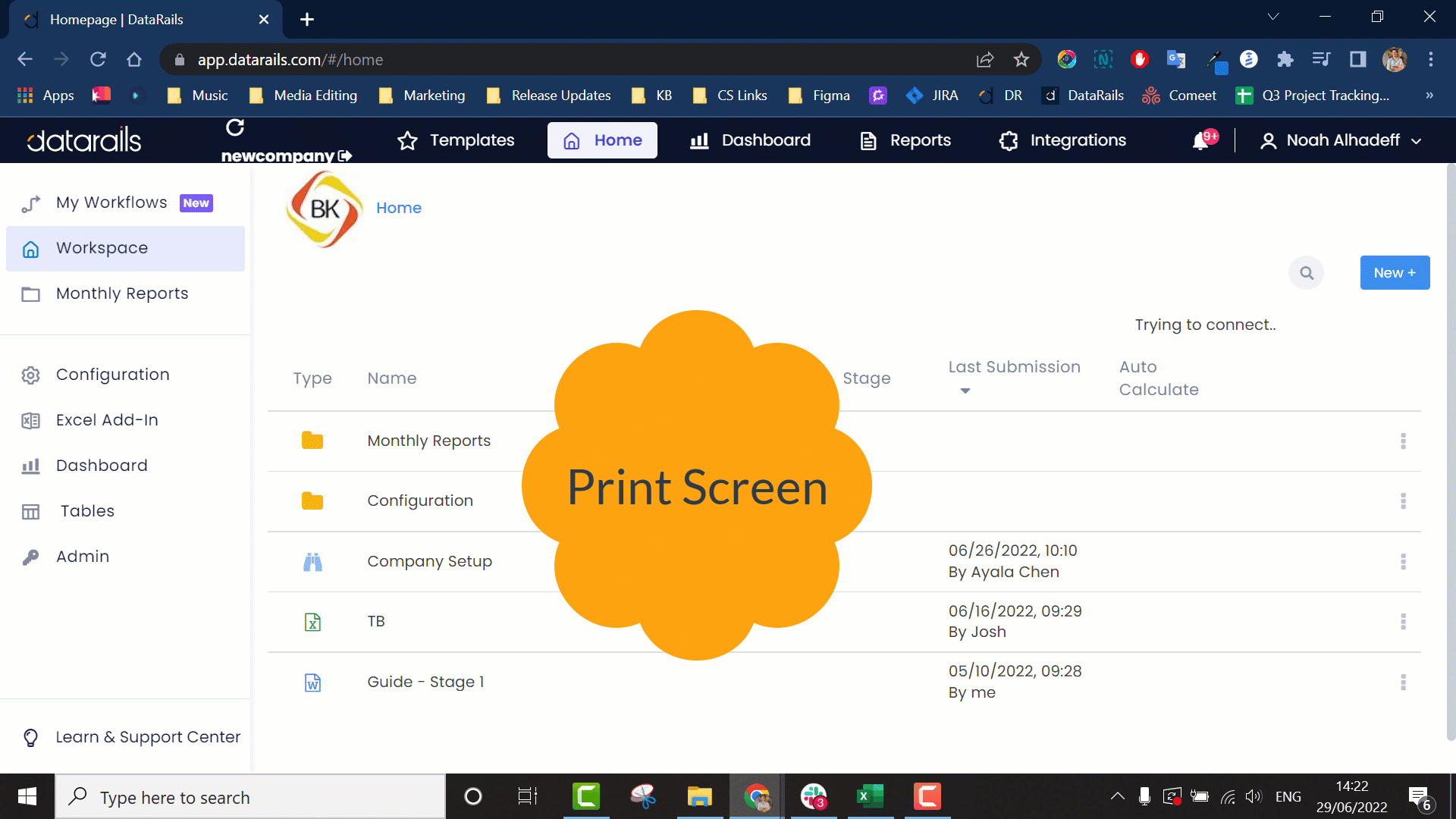Click the Name column header

point(392,378)
